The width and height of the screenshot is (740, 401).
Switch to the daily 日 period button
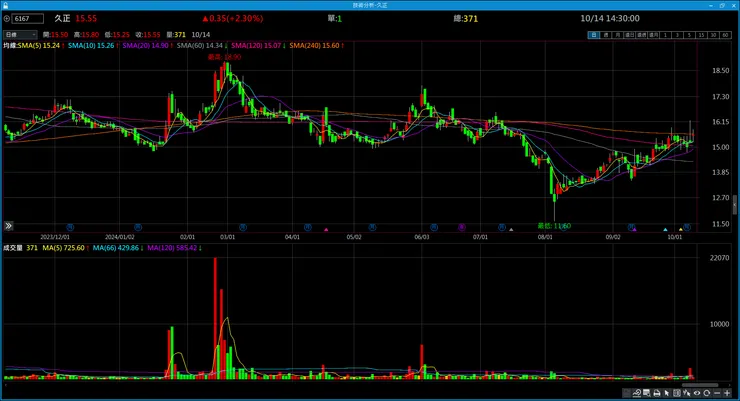point(594,35)
